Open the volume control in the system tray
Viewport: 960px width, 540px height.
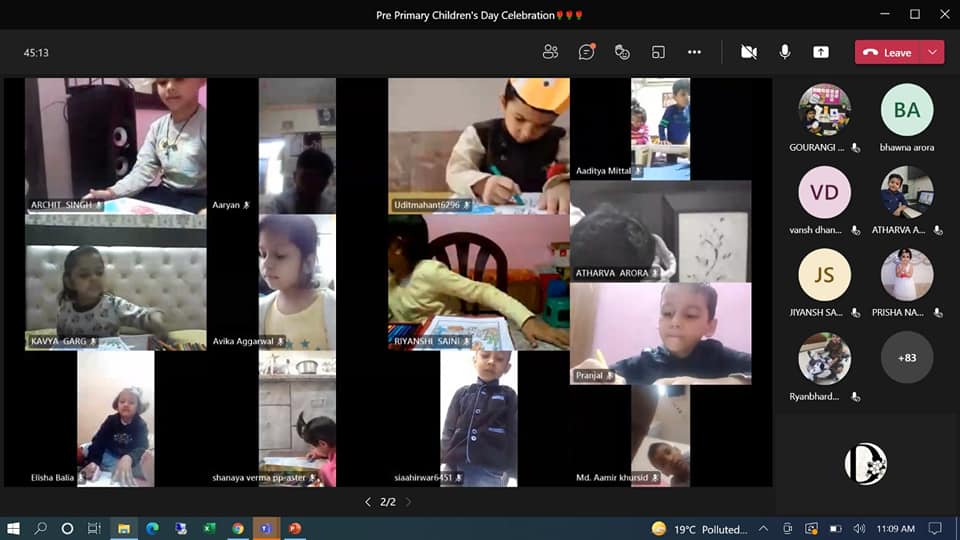coord(860,528)
